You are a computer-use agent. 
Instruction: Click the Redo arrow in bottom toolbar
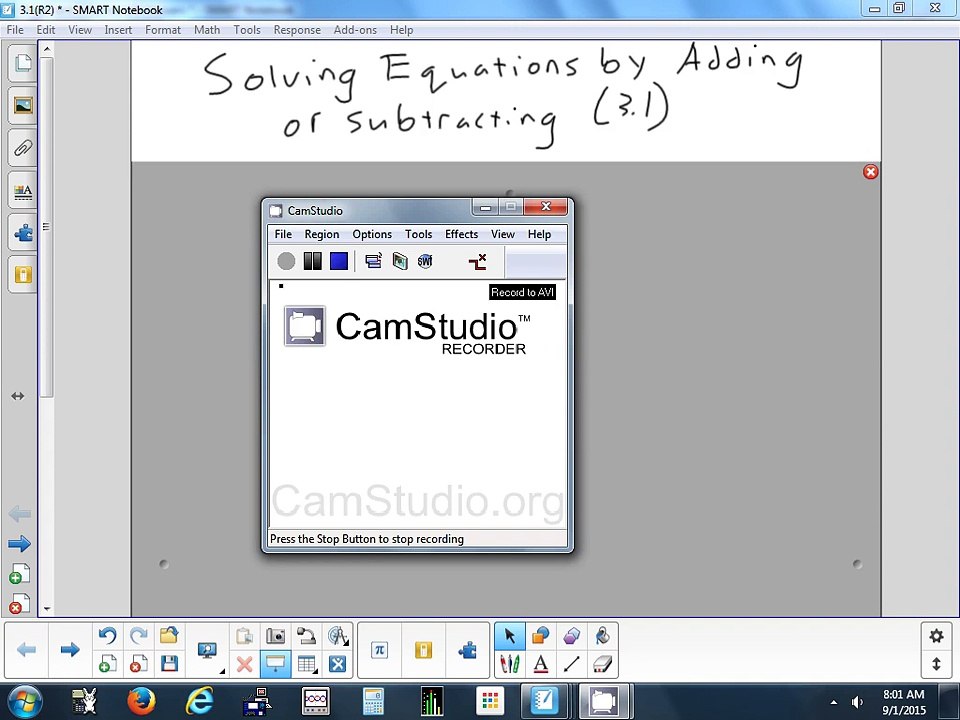138,636
